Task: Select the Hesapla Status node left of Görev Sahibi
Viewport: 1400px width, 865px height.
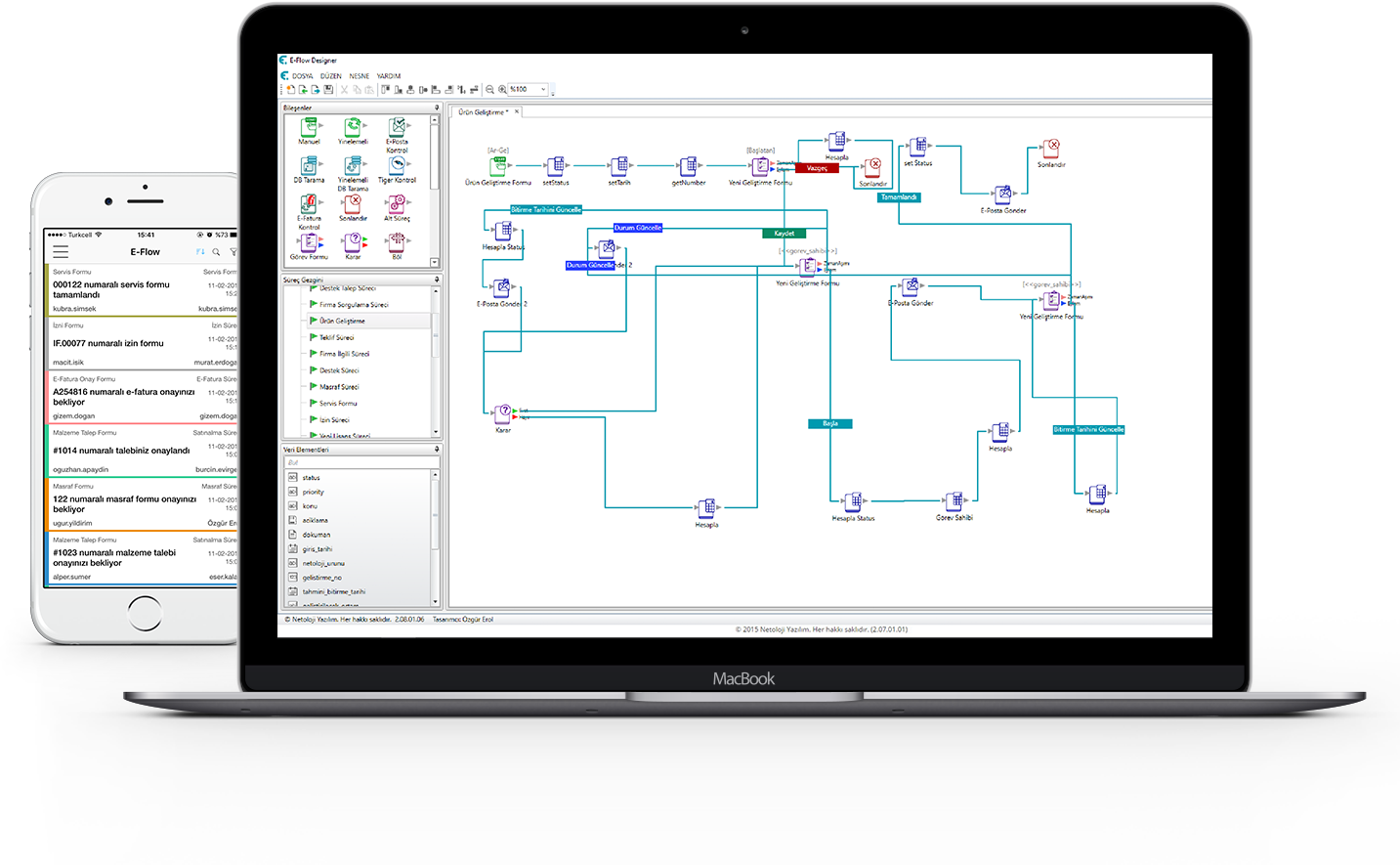Action: click(x=854, y=507)
